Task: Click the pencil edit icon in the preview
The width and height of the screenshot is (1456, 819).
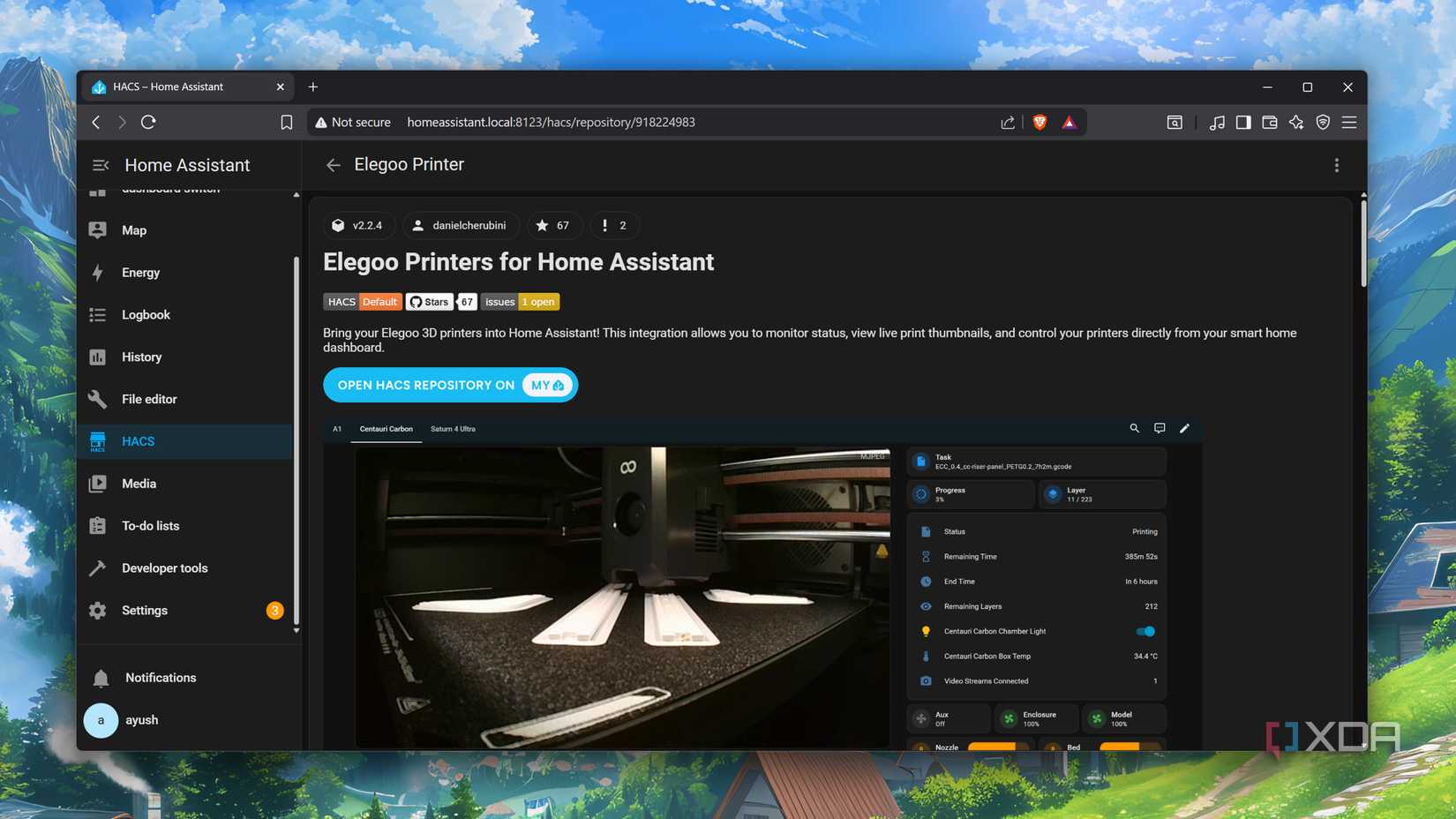Action: click(1184, 428)
